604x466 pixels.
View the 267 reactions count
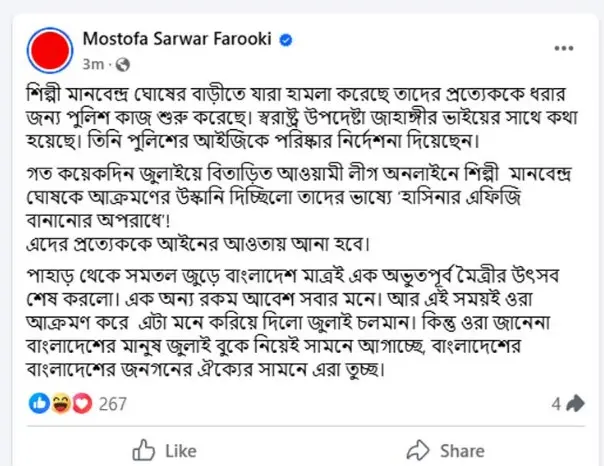(x=112, y=403)
